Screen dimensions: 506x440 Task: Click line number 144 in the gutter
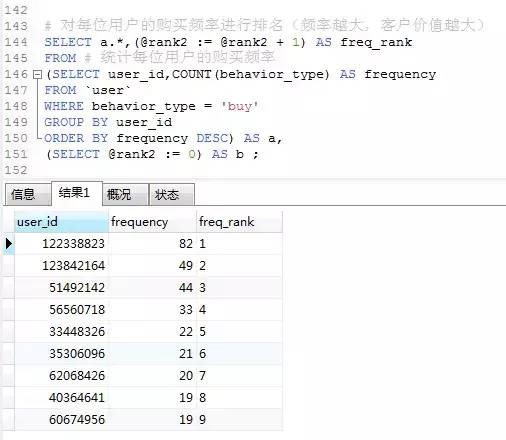(x=16, y=42)
